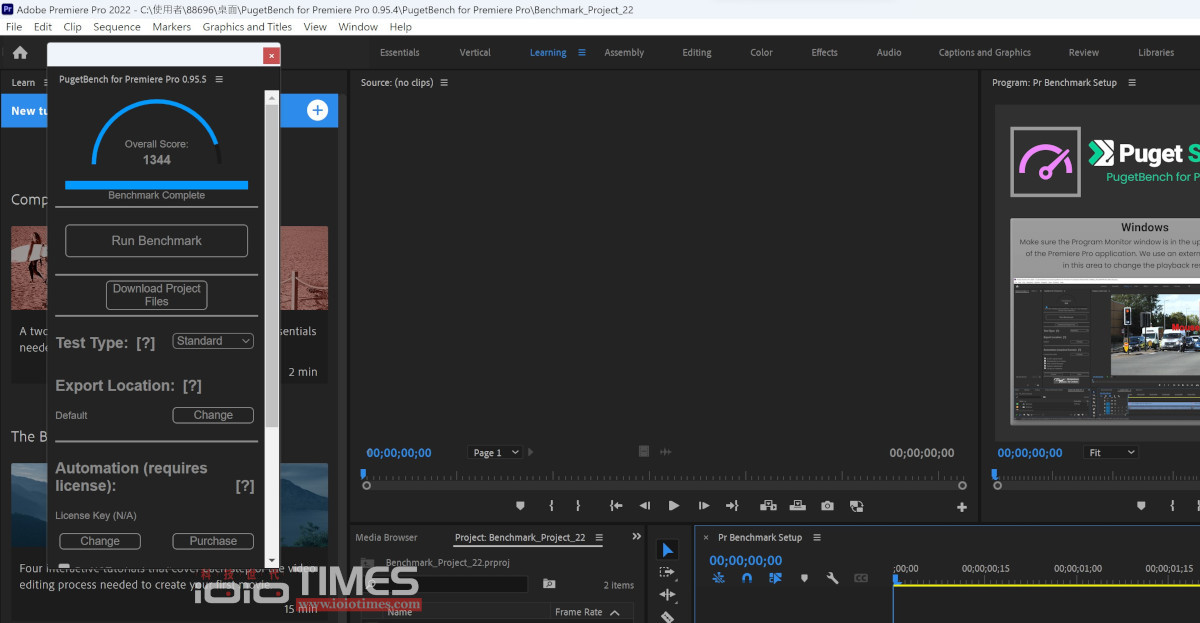Image resolution: width=1200 pixels, height=623 pixels.
Task: Open the Test Type Standard dropdown
Action: [213, 341]
